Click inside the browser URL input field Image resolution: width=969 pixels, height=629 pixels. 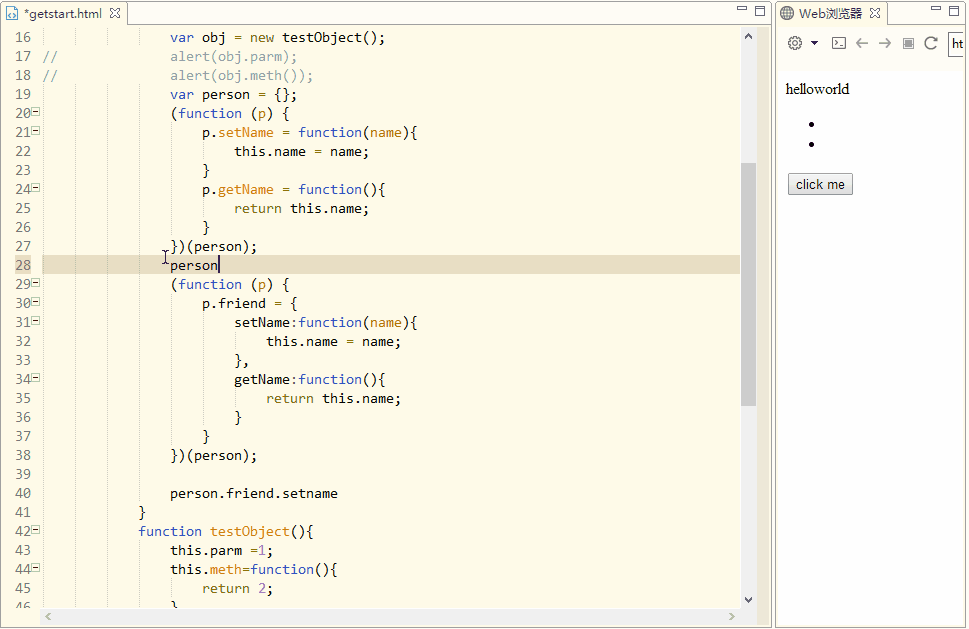click(957, 43)
